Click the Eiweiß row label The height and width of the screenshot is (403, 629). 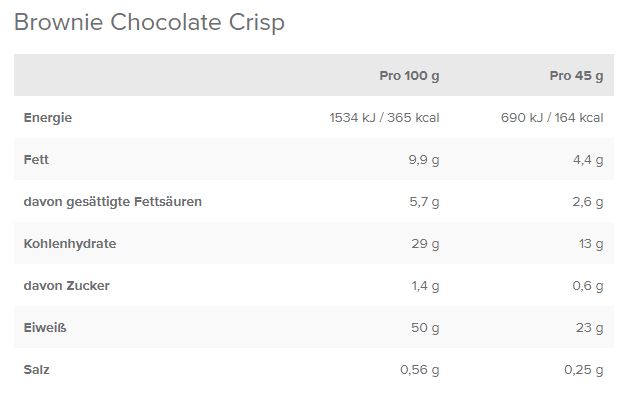(x=45, y=327)
